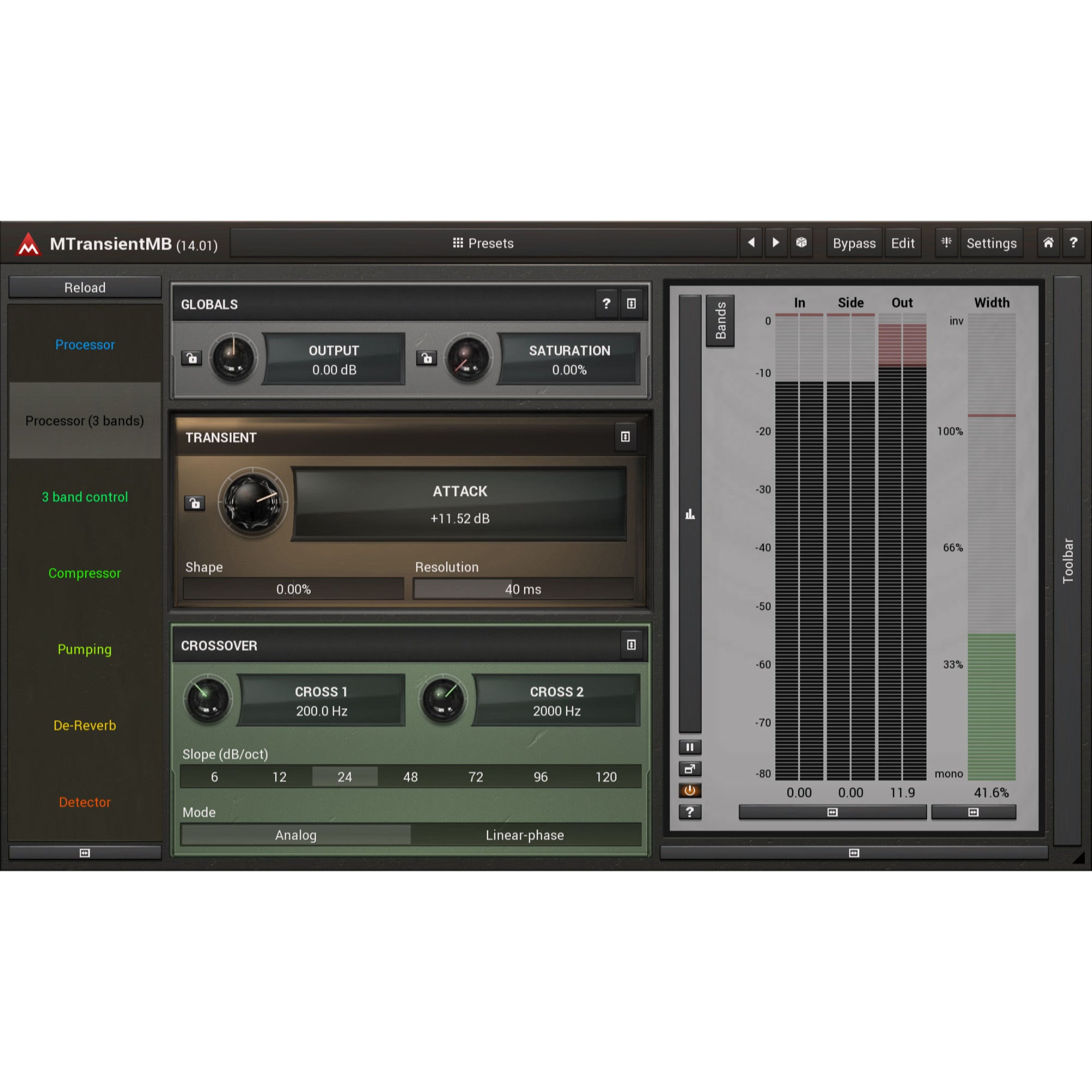Image resolution: width=1092 pixels, height=1092 pixels.
Task: Select slope 72 dB/oct
Action: coord(476,776)
